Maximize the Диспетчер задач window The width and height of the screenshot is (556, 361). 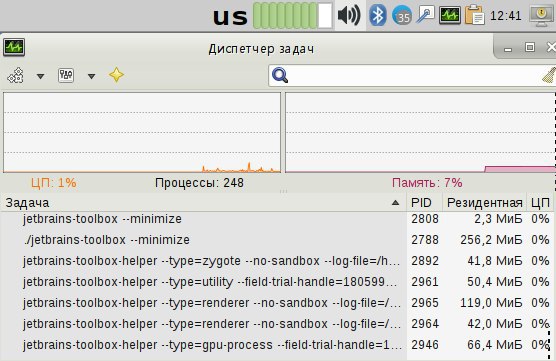530,47
